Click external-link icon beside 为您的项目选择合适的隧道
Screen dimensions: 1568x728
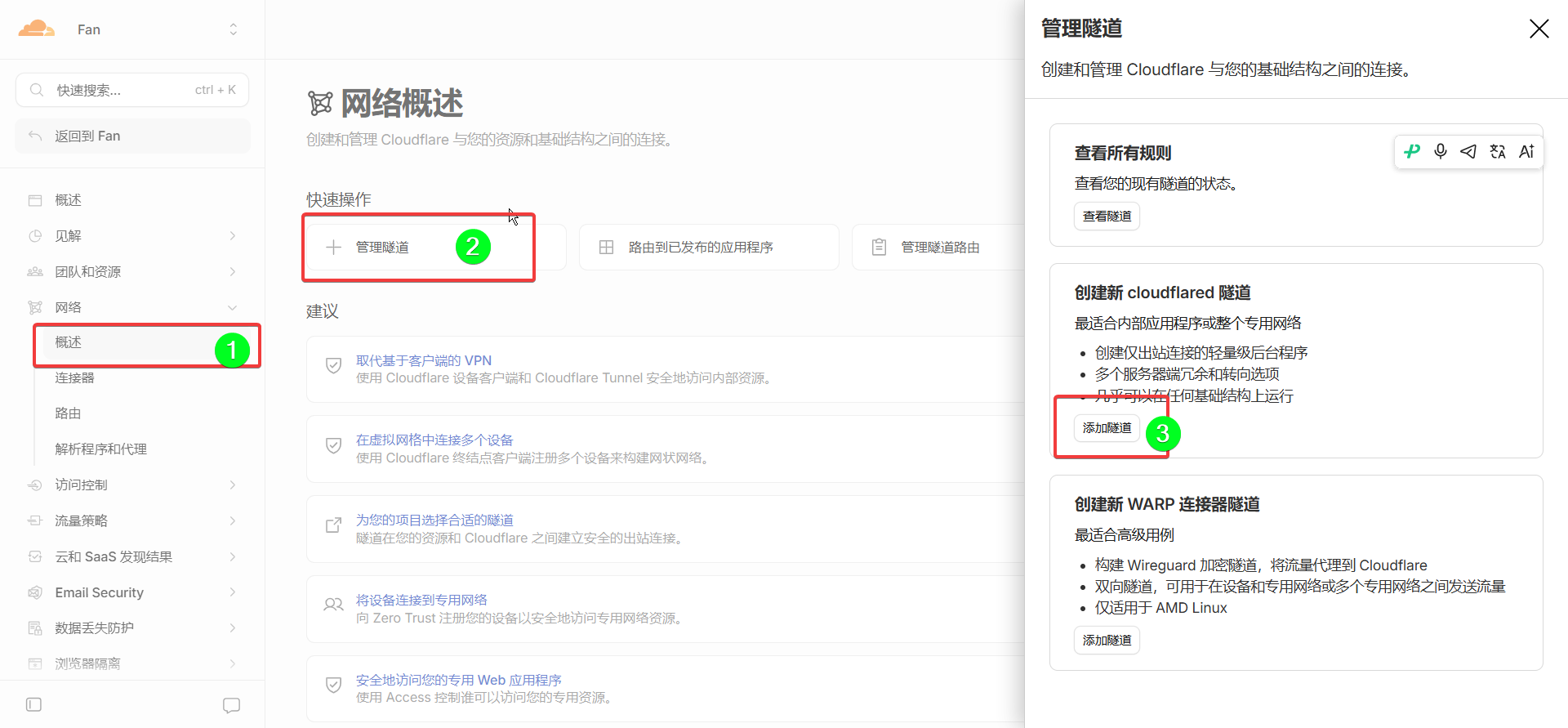[333, 525]
